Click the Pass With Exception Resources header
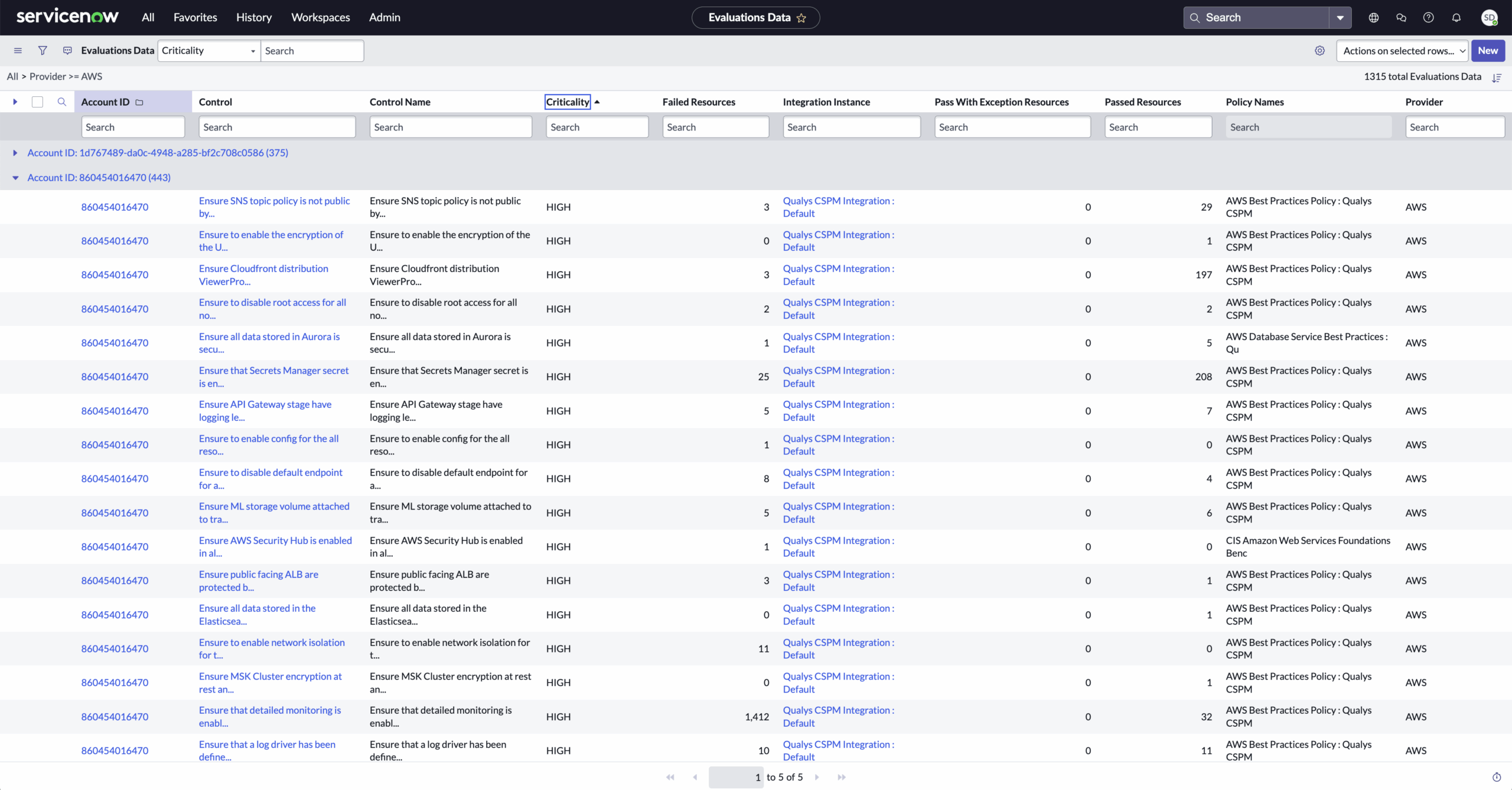The width and height of the screenshot is (1512, 790). (1002, 102)
